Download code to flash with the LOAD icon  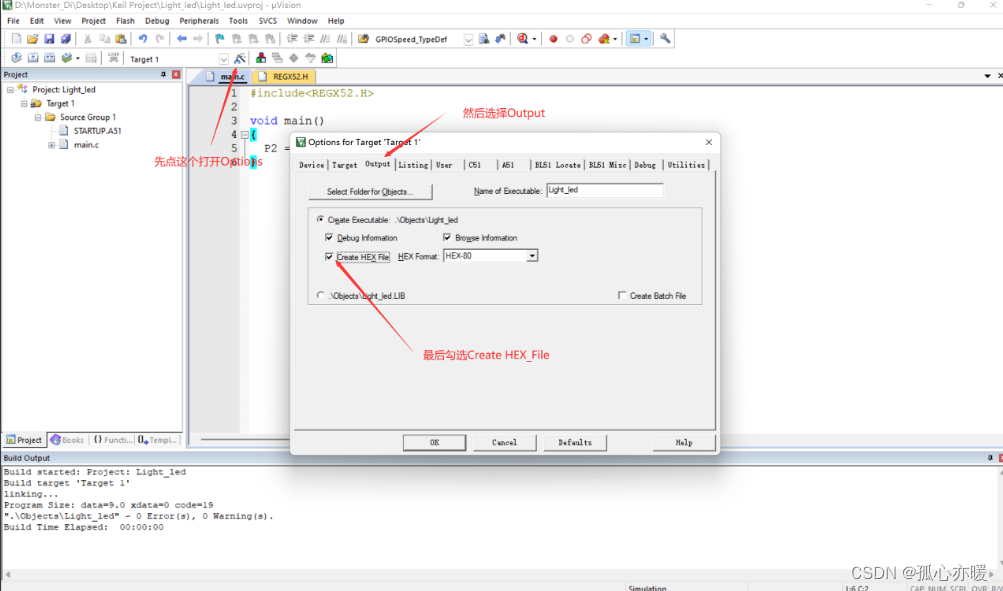(x=113, y=58)
